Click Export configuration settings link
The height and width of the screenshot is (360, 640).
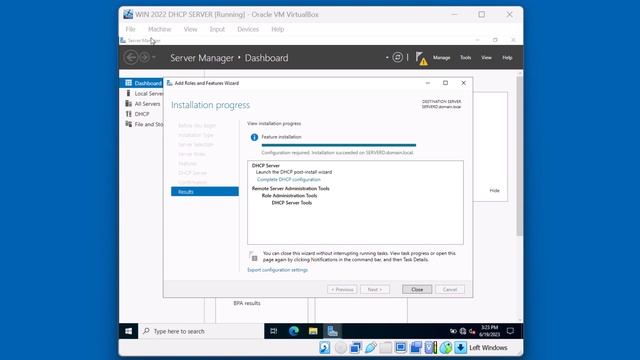click(x=278, y=270)
